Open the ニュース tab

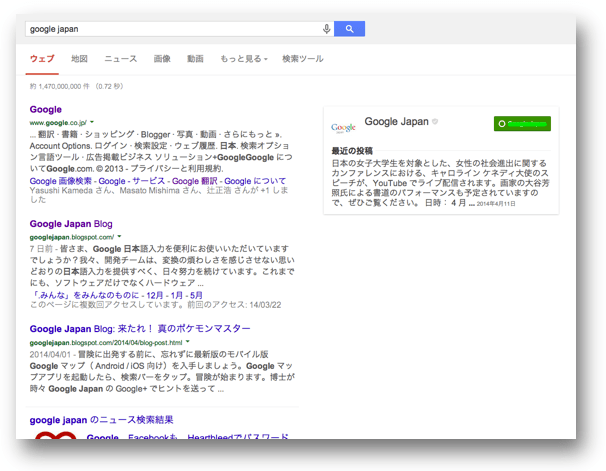[121, 59]
